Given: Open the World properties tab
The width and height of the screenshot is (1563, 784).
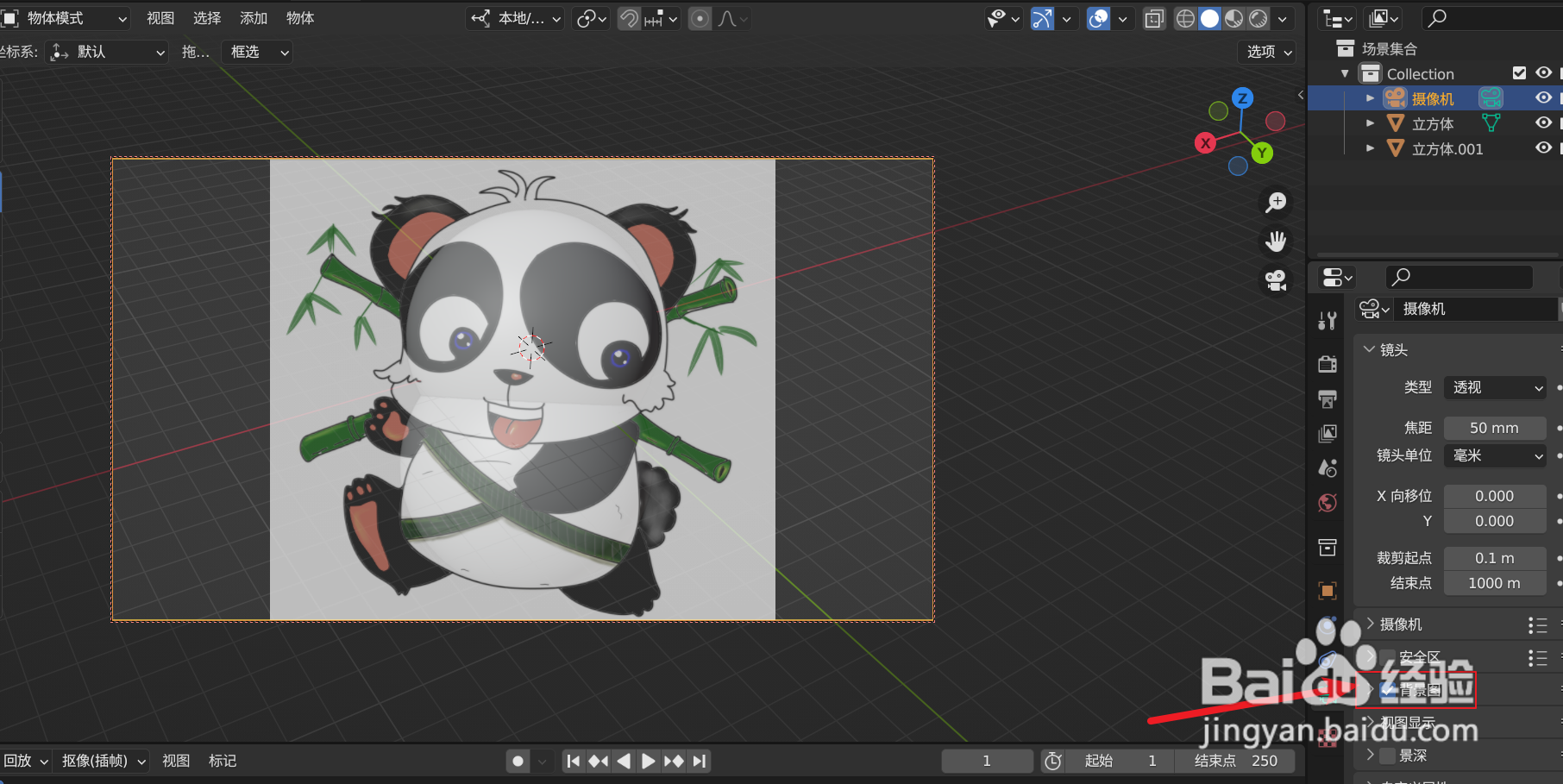Looking at the screenshot, I should 1328,503.
